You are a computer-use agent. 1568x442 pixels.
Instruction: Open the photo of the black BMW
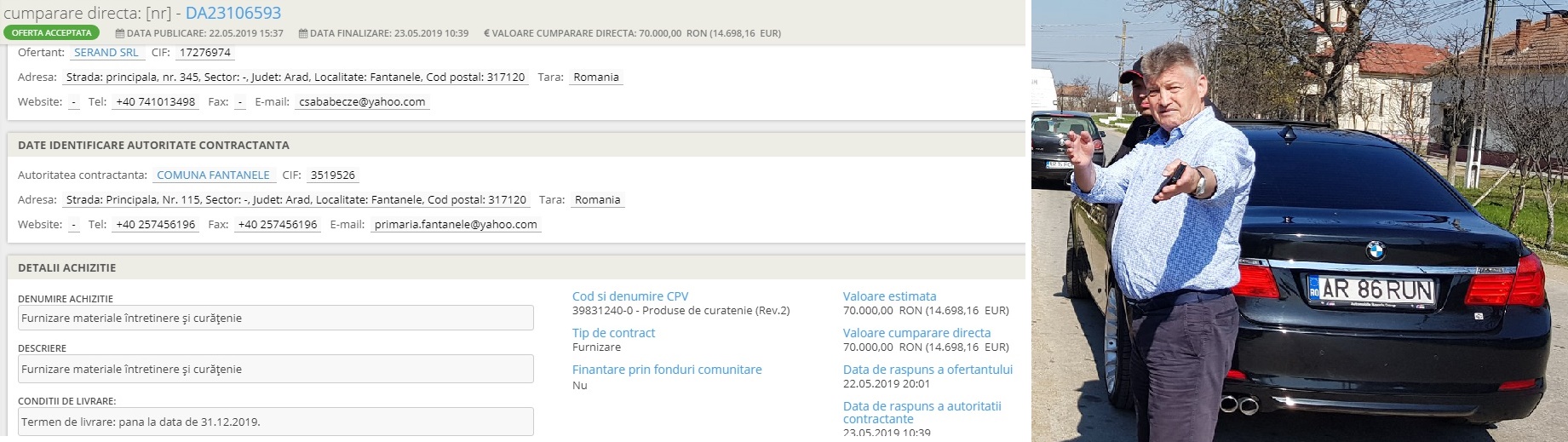1299,221
